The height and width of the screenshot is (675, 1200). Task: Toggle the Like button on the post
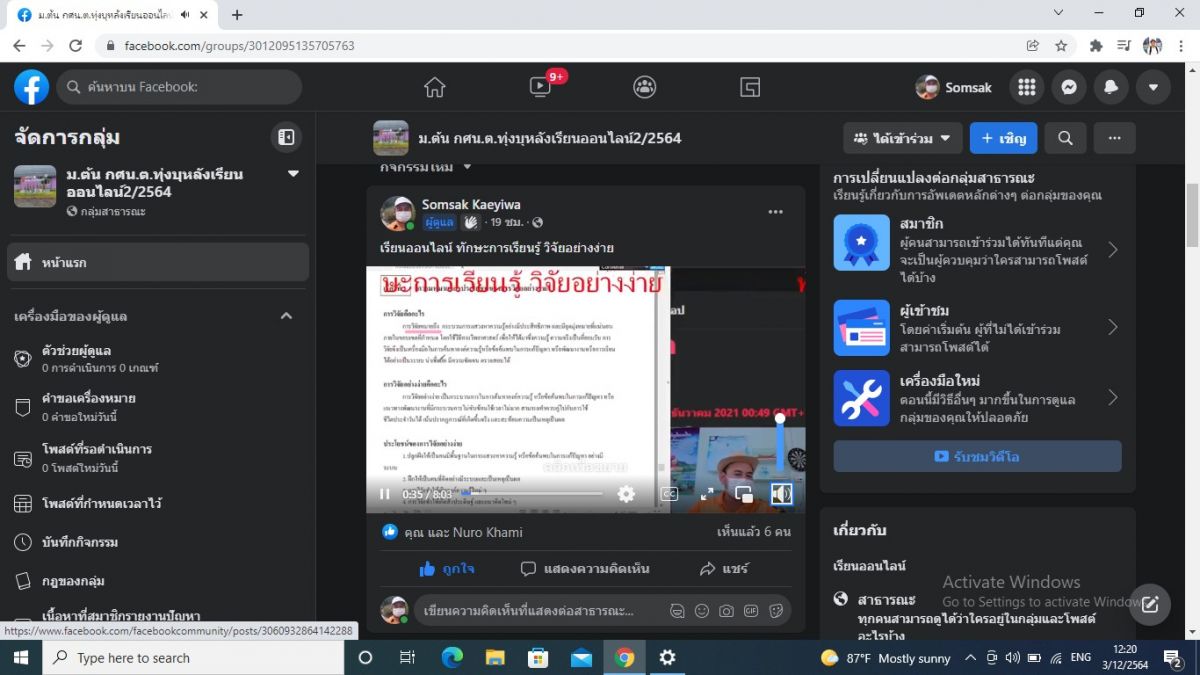[x=447, y=568]
